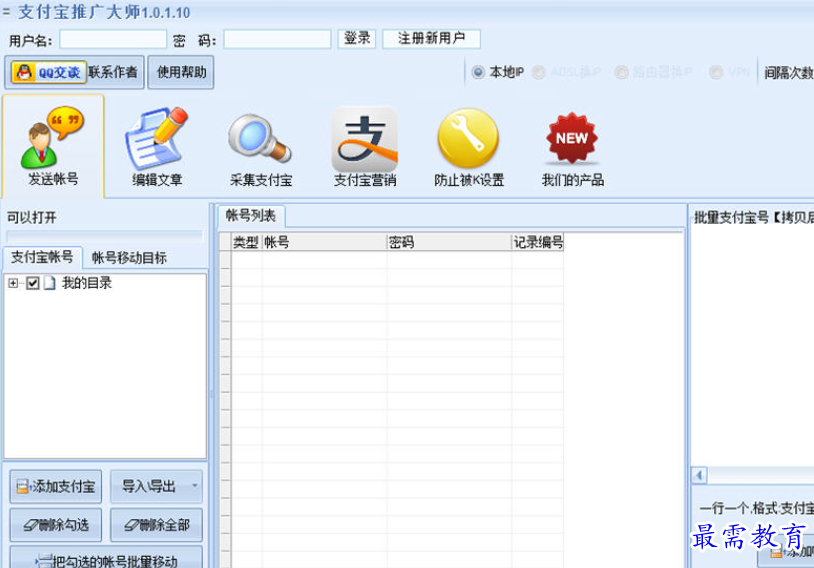Click the 密码 column header
Image resolution: width=814 pixels, height=568 pixels.
pyautogui.click(x=449, y=242)
